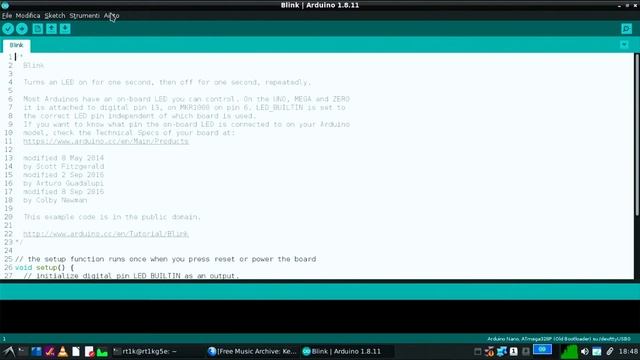Open the Sketch menu
Screen dimensions: 640x360
[x=55, y=16]
